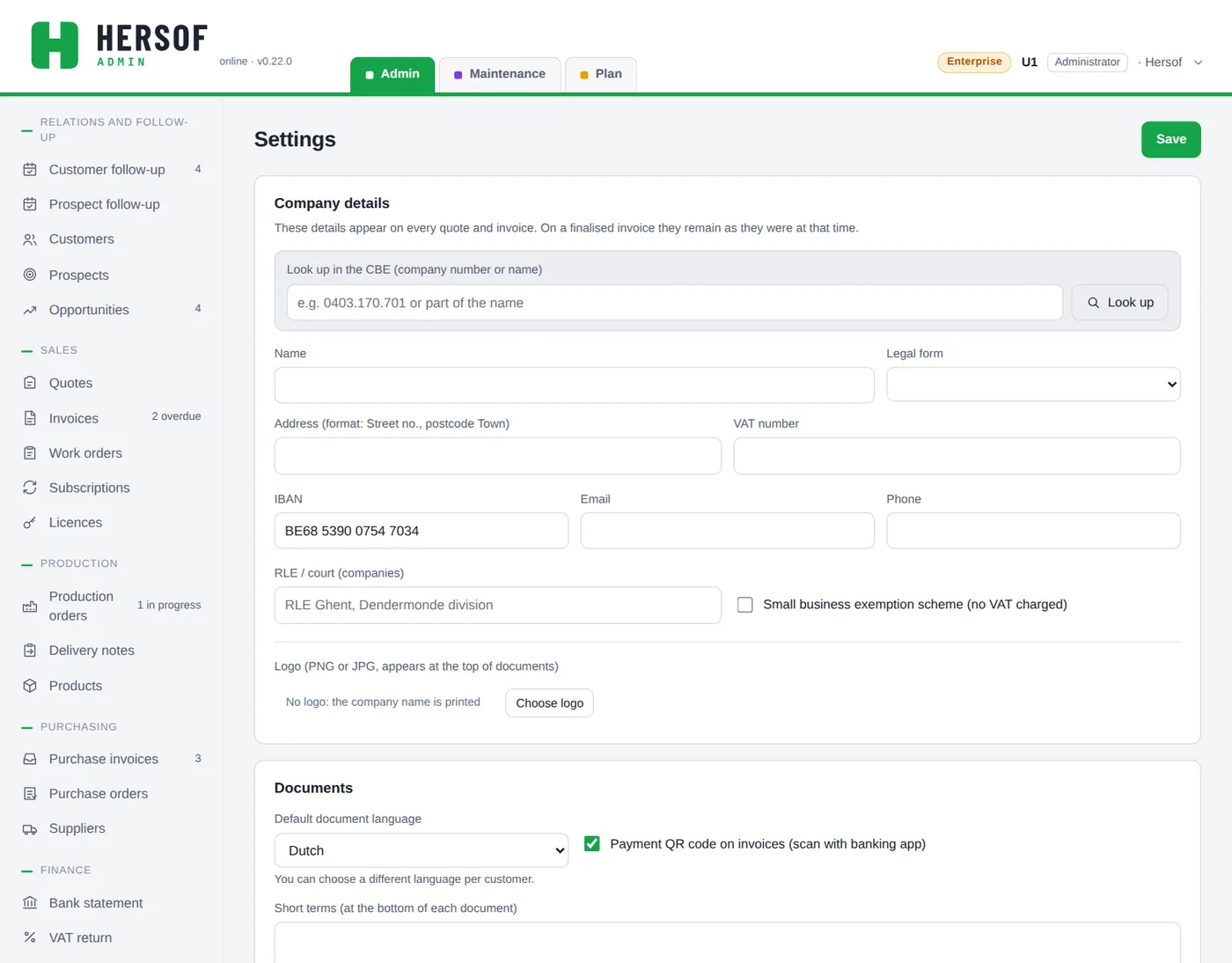Click the Production orders factory icon
Image resolution: width=1232 pixels, height=963 pixels.
point(30,606)
